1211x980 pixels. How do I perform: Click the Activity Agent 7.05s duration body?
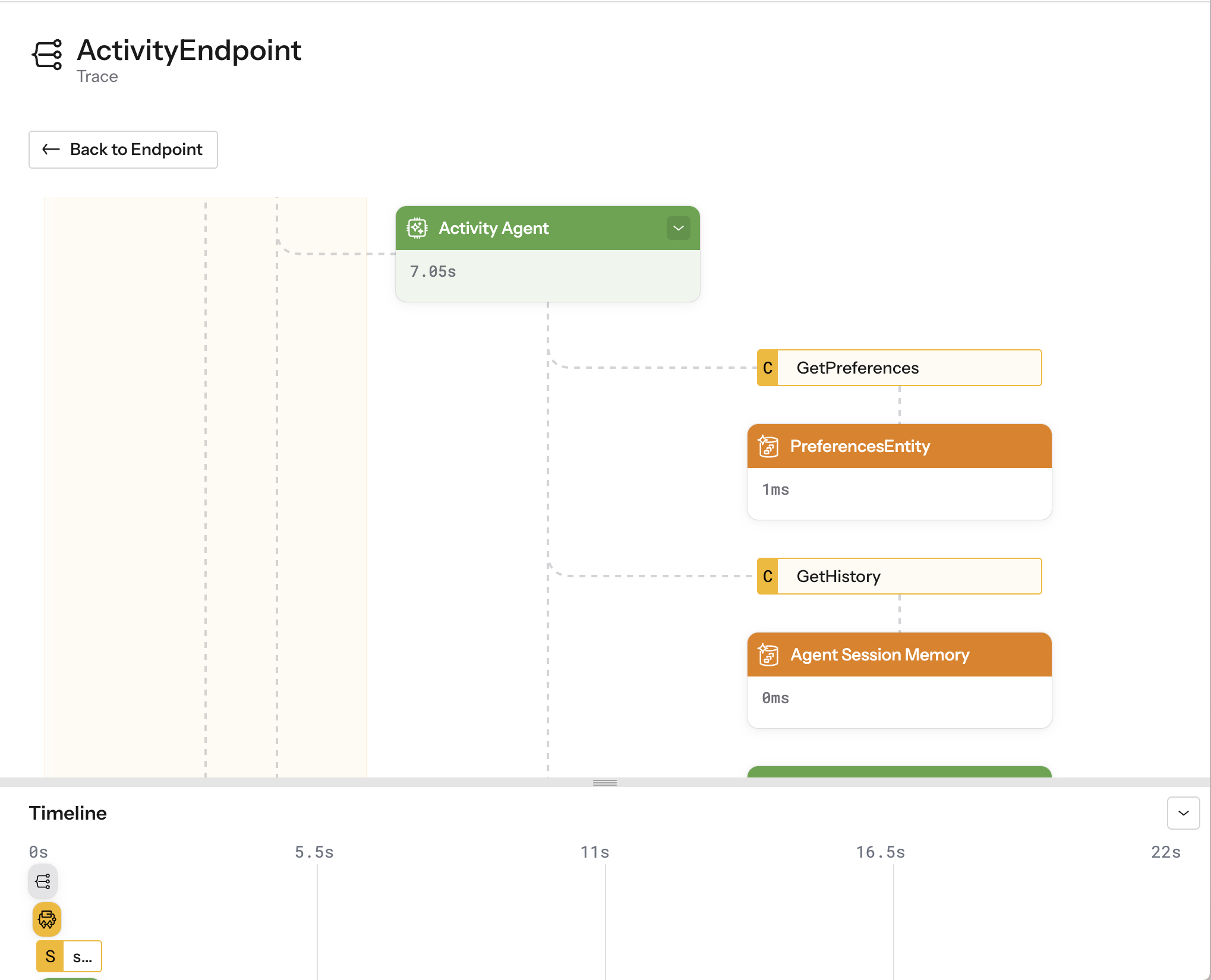click(547, 275)
